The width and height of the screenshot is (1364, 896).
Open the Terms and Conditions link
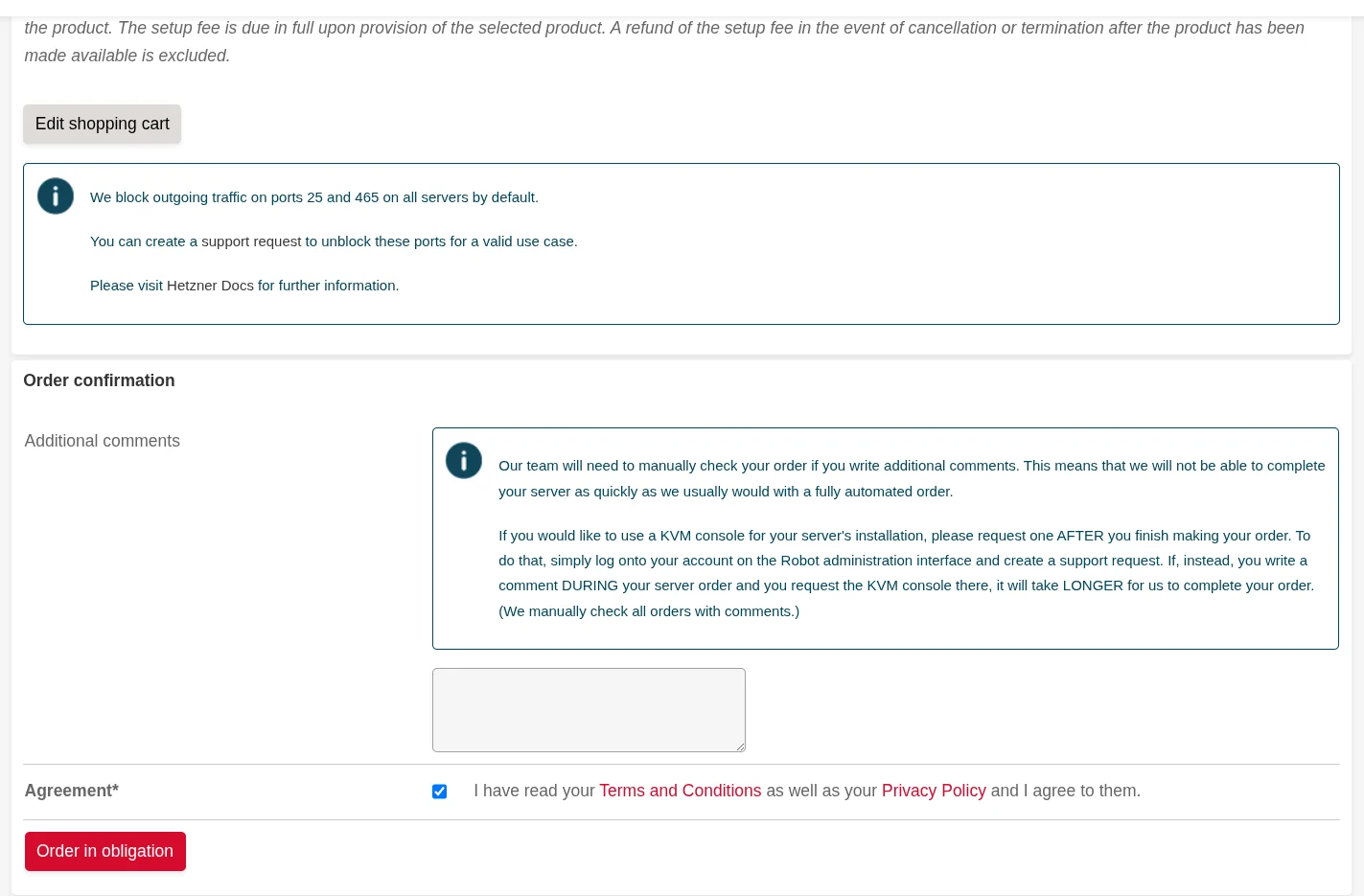(x=680, y=791)
